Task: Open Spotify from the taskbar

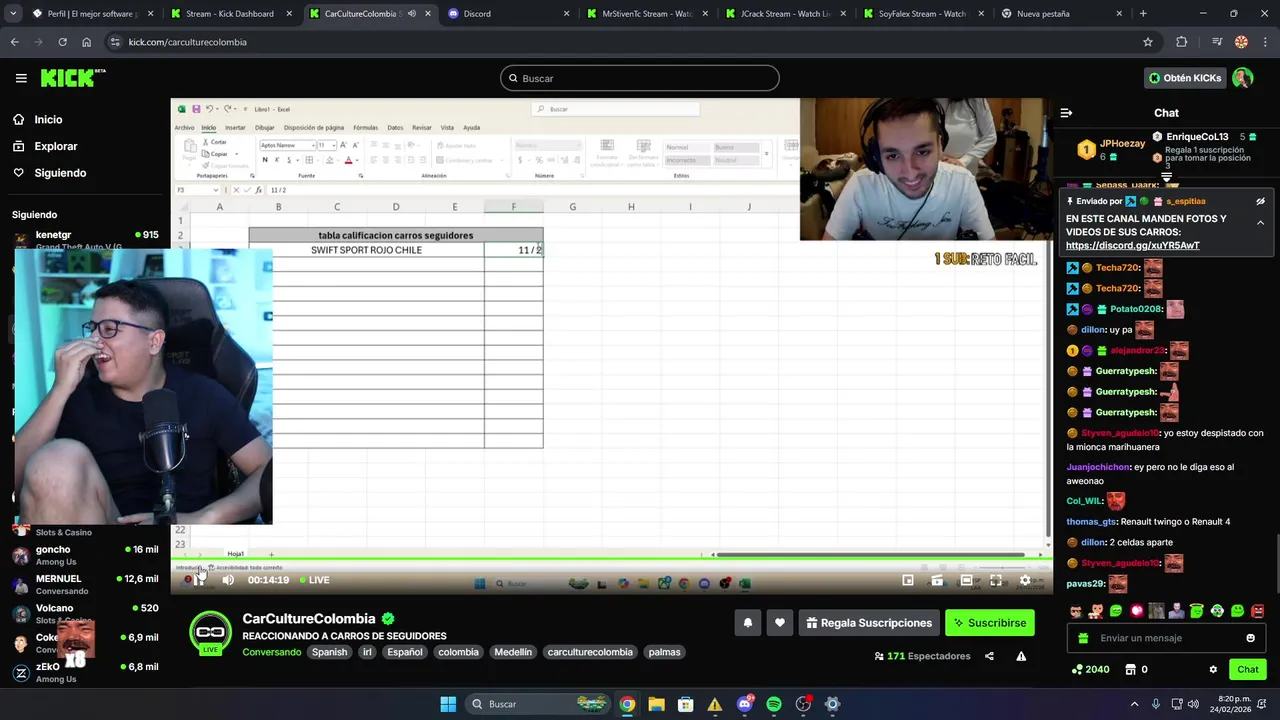Action: coord(774,704)
